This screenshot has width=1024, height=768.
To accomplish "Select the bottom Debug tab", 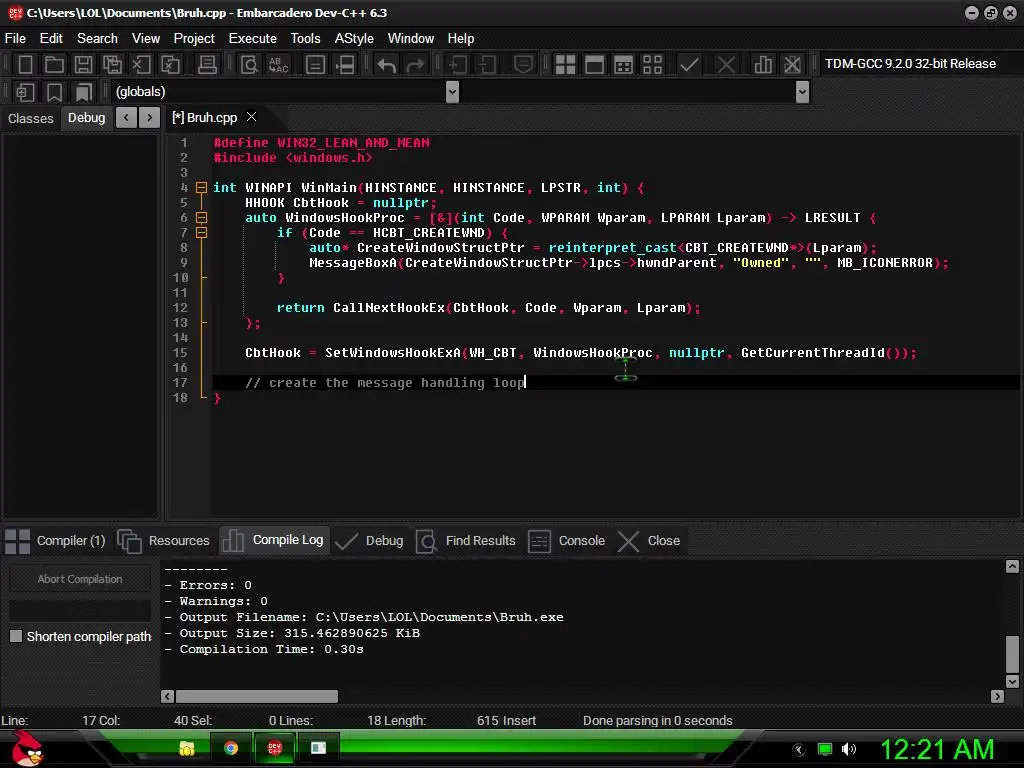I will (370, 541).
